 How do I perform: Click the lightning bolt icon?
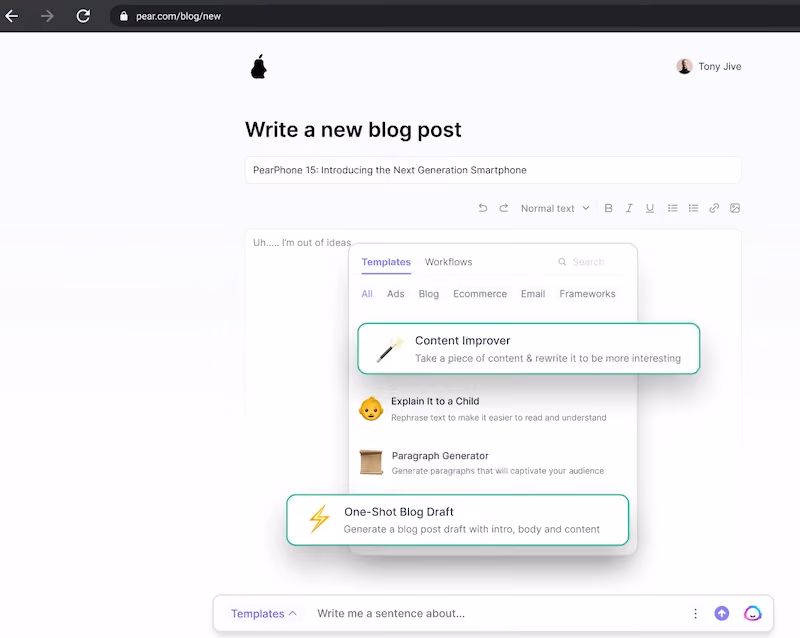click(319, 519)
